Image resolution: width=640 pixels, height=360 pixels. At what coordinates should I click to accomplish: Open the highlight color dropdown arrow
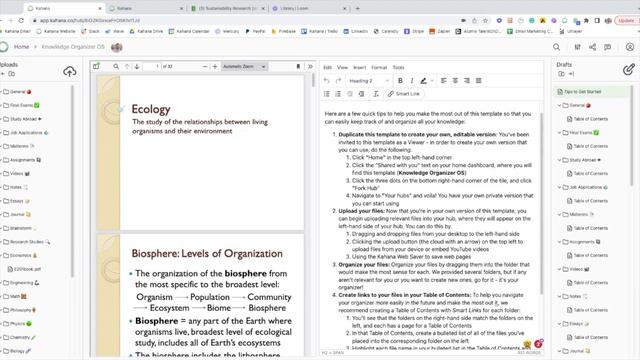click(432, 81)
